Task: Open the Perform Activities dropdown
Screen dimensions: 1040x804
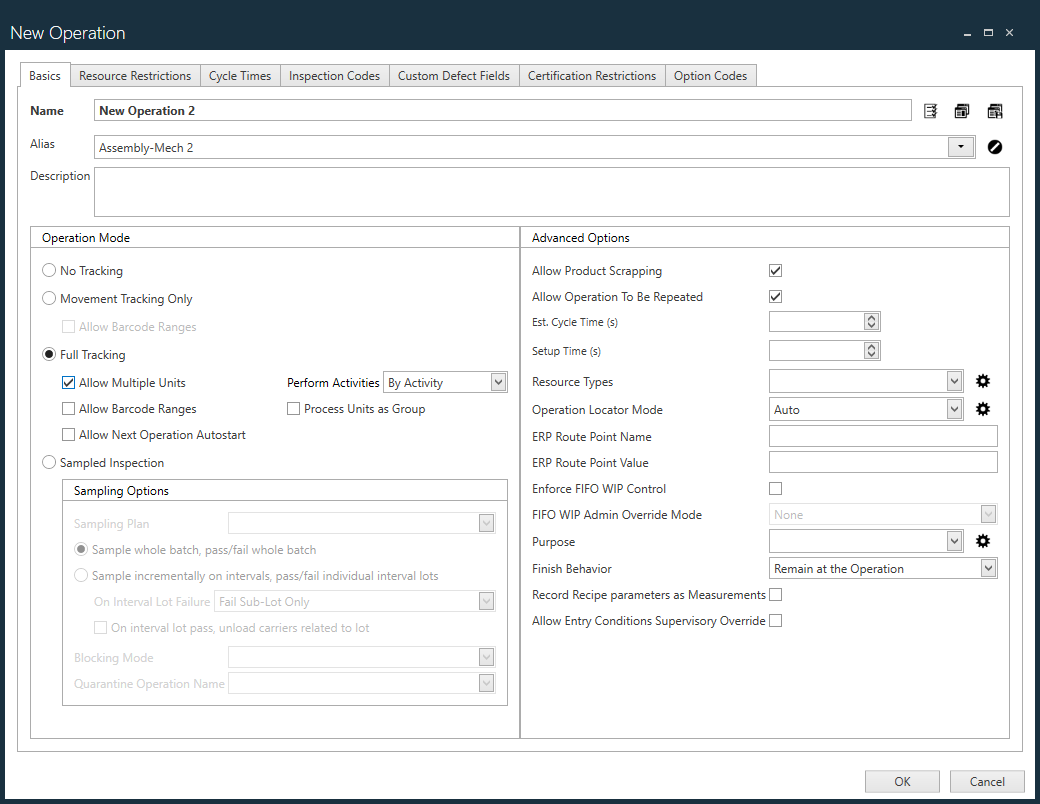Action: [x=496, y=382]
